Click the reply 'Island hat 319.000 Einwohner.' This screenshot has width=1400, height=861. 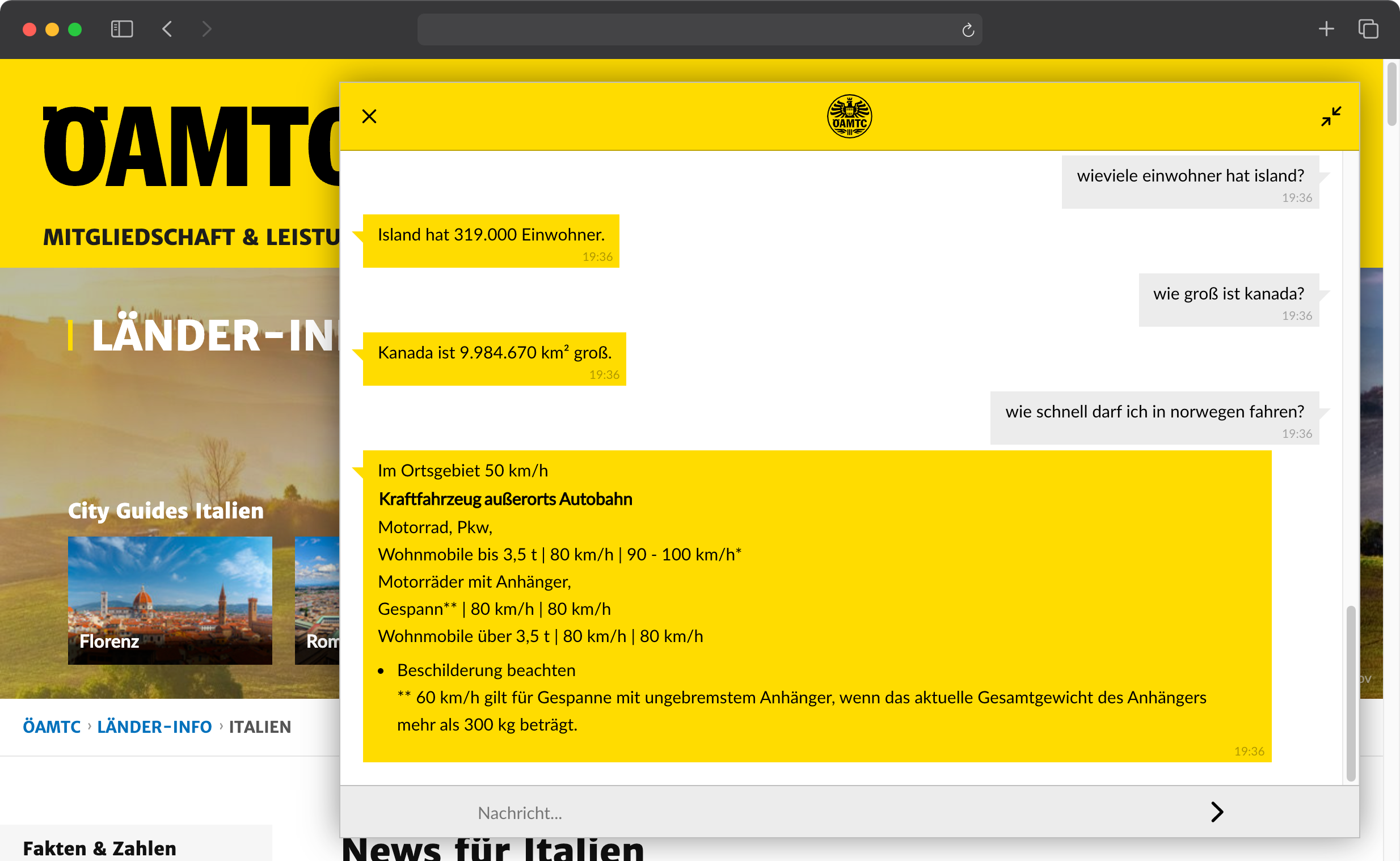(491, 241)
